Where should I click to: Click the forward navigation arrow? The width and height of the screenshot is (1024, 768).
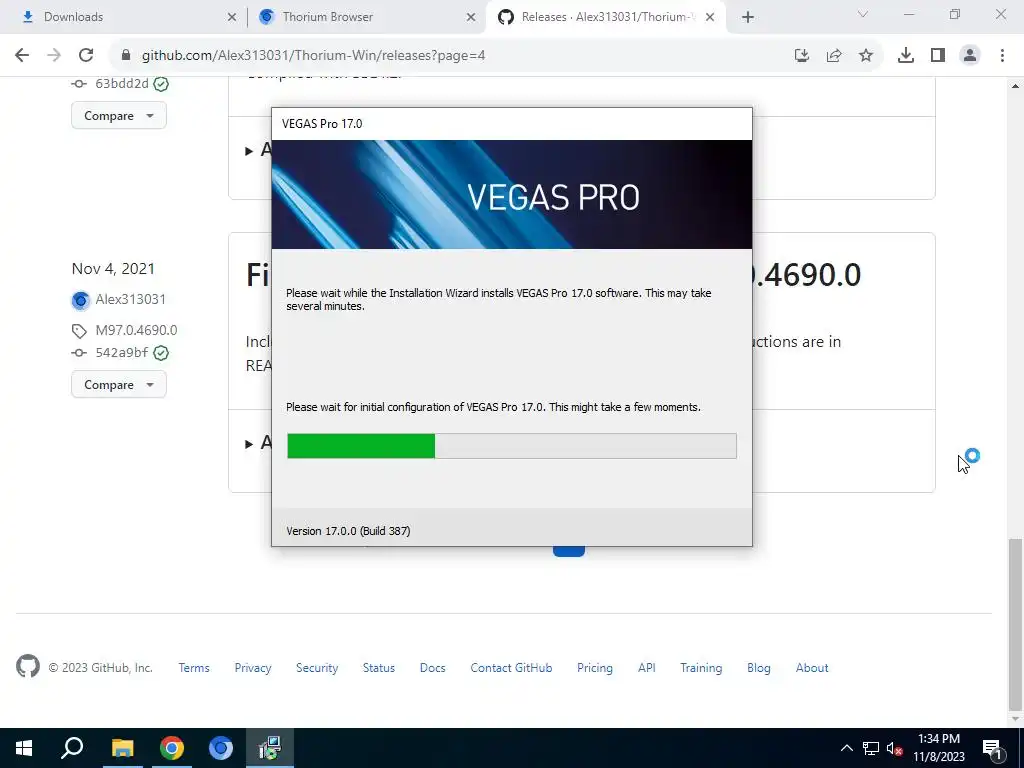54,56
